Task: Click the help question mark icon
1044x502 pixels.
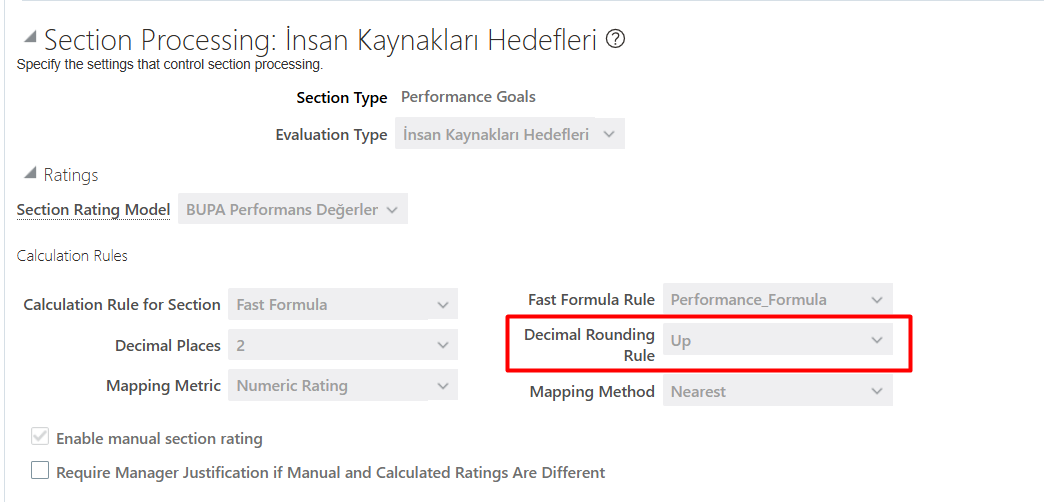Action: click(615, 39)
